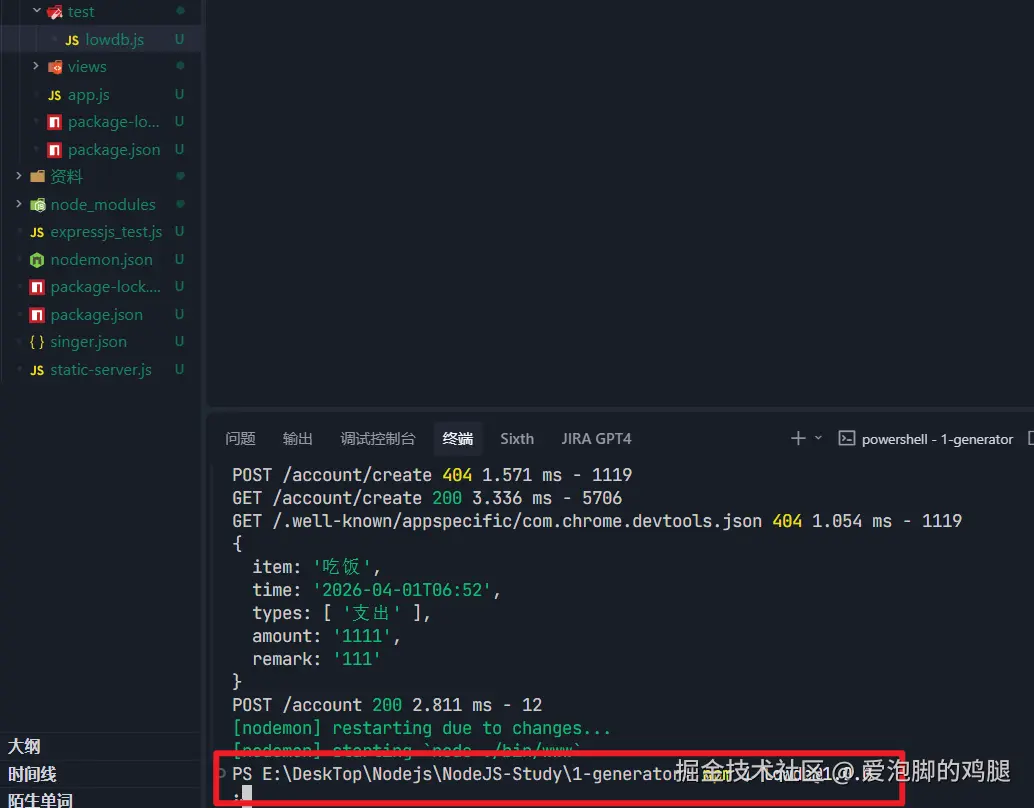Screen dimensions: 1034x808
Task: Open the terminal launch profile dropdown arrow
Action: pyautogui.click(x=818, y=438)
